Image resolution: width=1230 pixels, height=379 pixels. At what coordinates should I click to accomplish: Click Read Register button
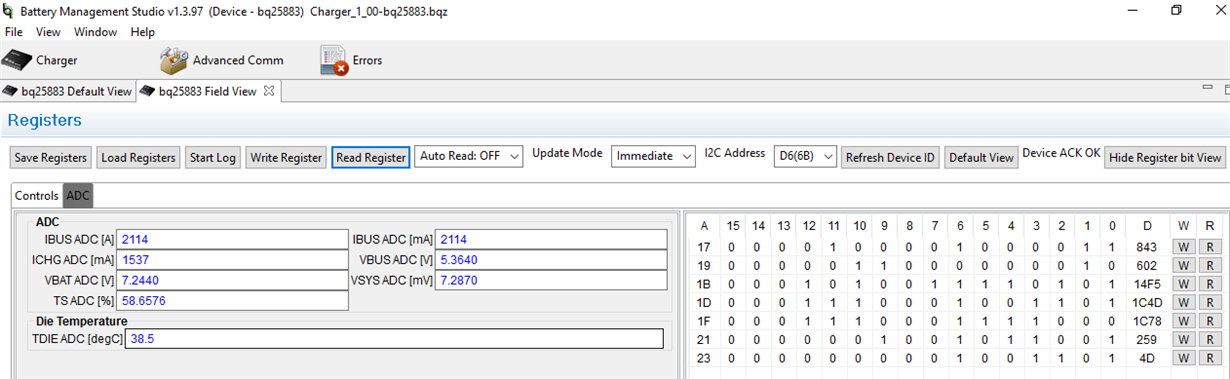pyautogui.click(x=371, y=157)
